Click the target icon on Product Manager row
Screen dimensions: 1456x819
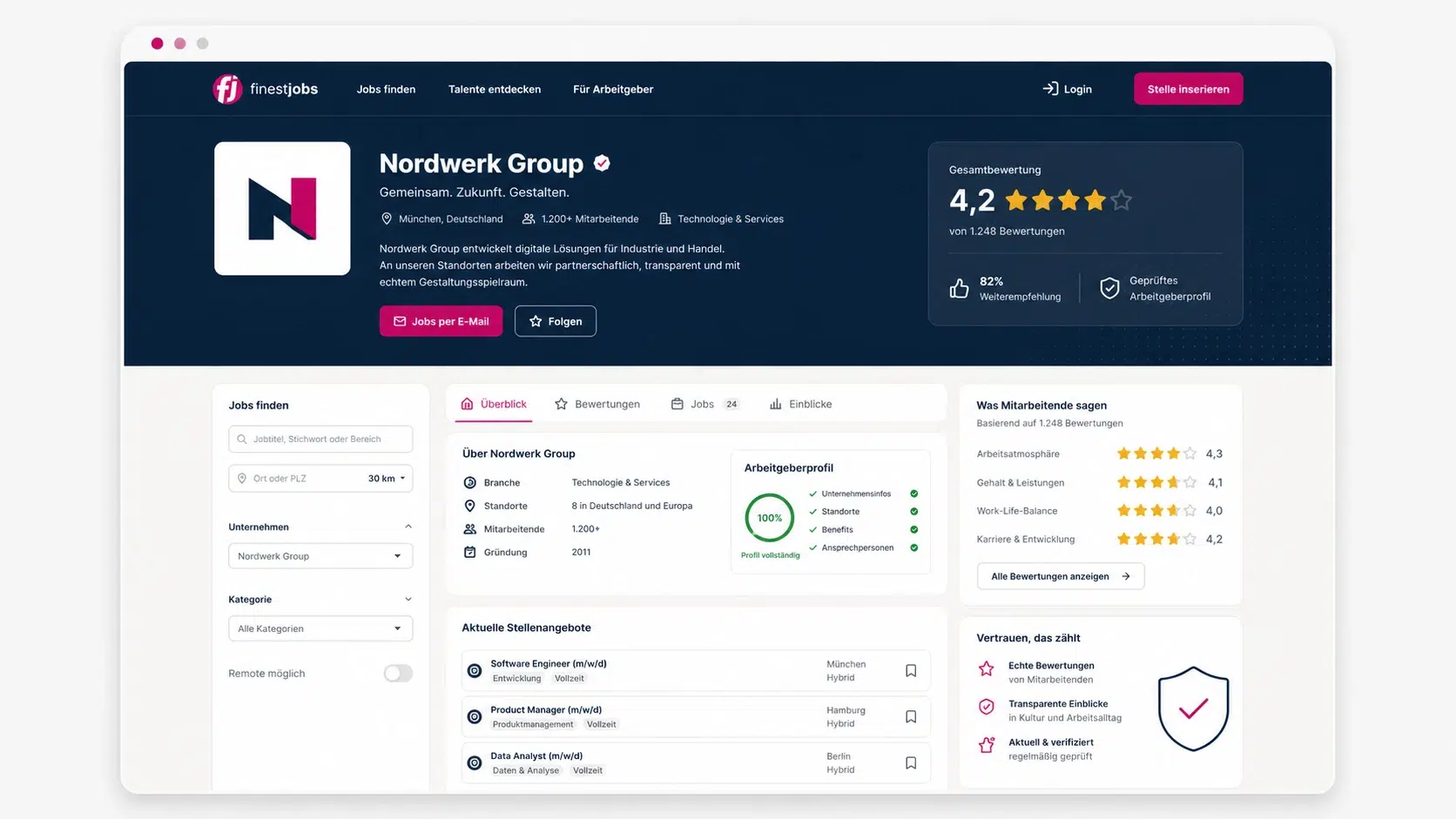[475, 717]
